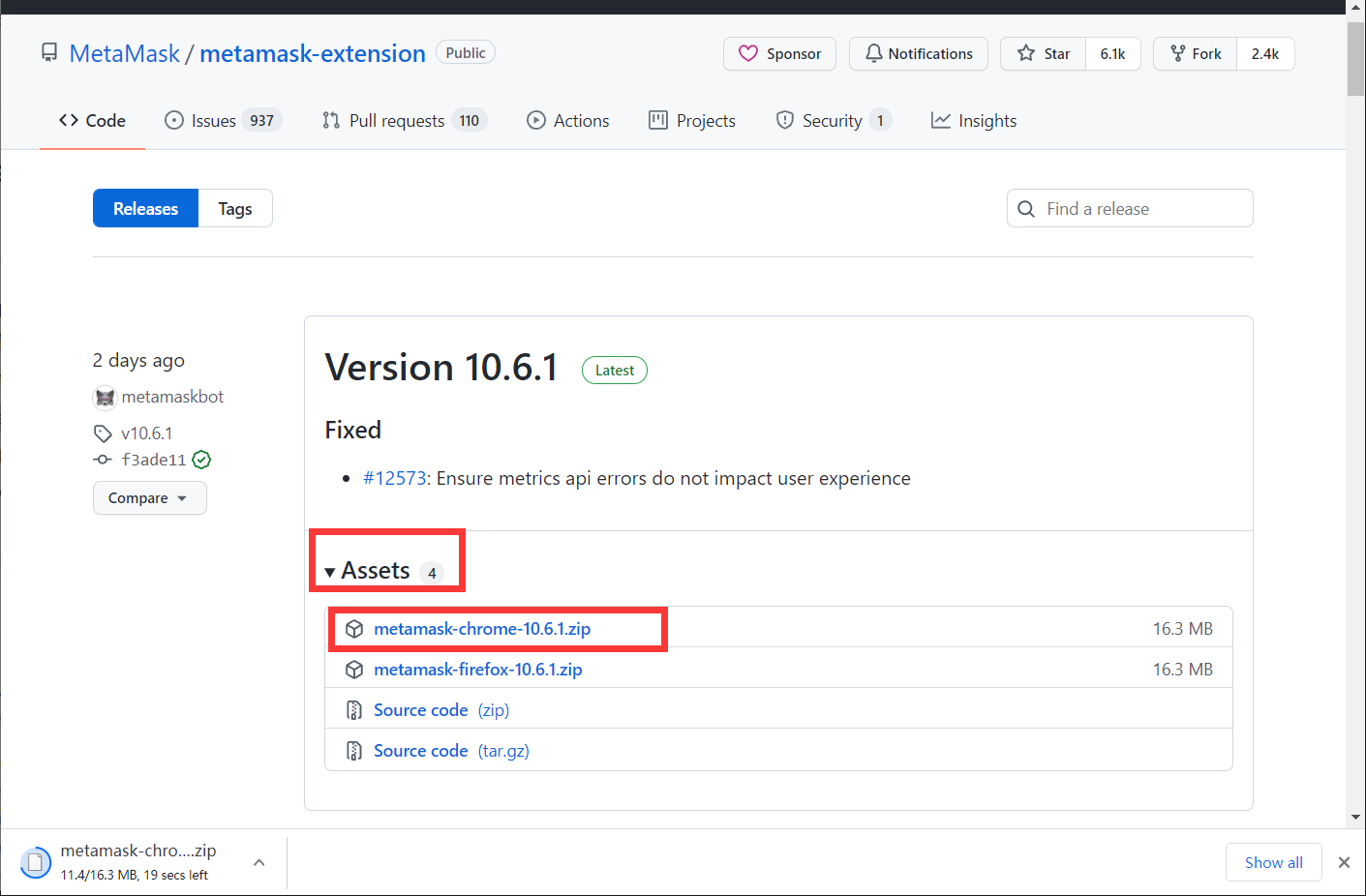Open the Version 10.6.1 release title
Screen dimensions: 1366x896
(x=441, y=368)
